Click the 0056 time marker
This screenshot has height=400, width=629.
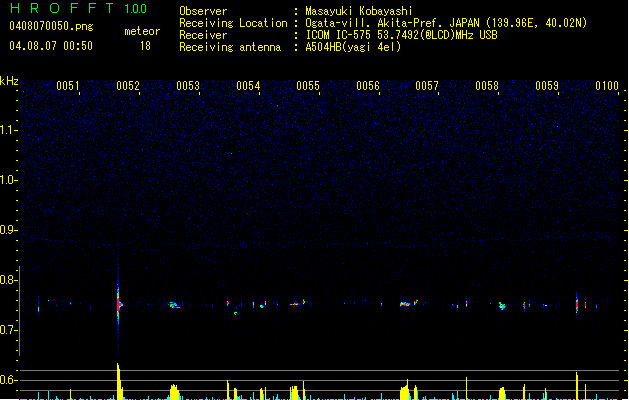368,86
